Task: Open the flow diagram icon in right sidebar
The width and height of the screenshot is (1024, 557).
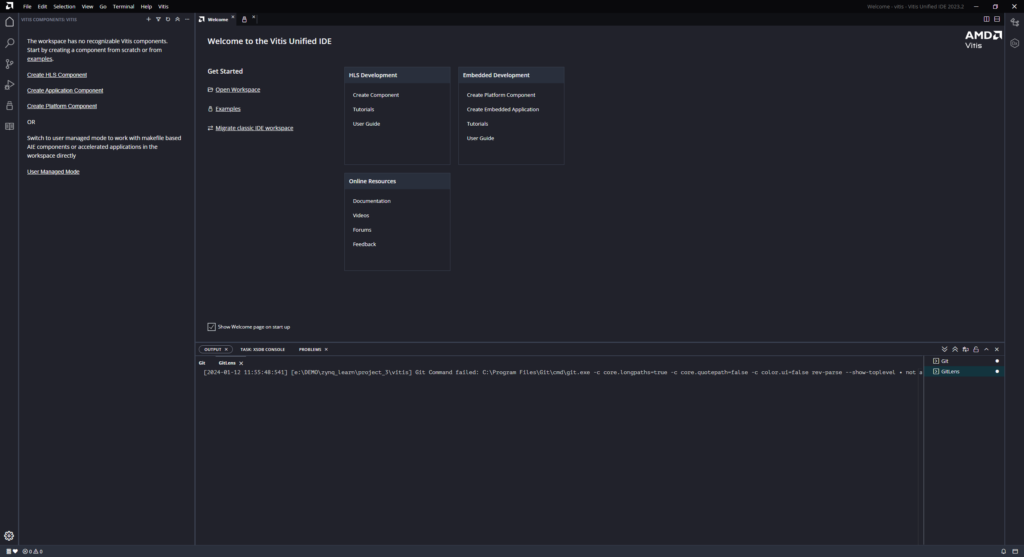Action: pyautogui.click(x=1014, y=22)
